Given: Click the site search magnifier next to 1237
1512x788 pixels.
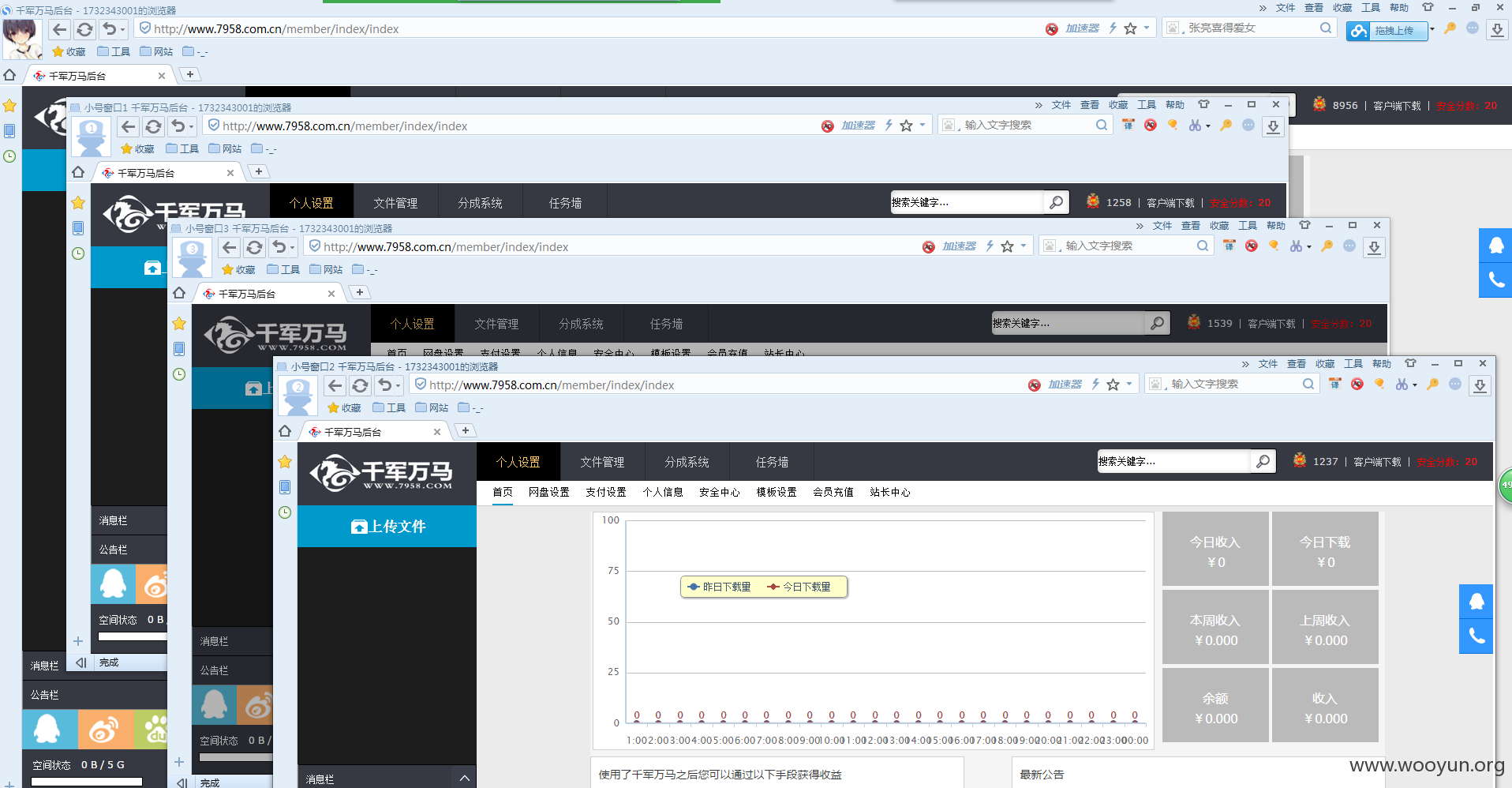Looking at the screenshot, I should [1263, 461].
